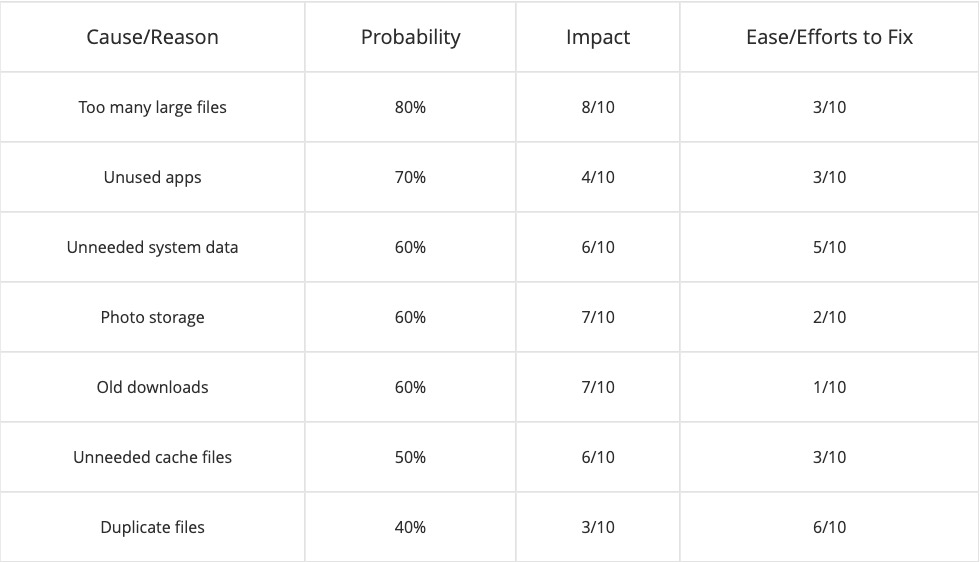Image resolution: width=980 pixels, height=562 pixels.
Task: Click the 1/10 effort for Old downloads
Action: tap(829, 387)
